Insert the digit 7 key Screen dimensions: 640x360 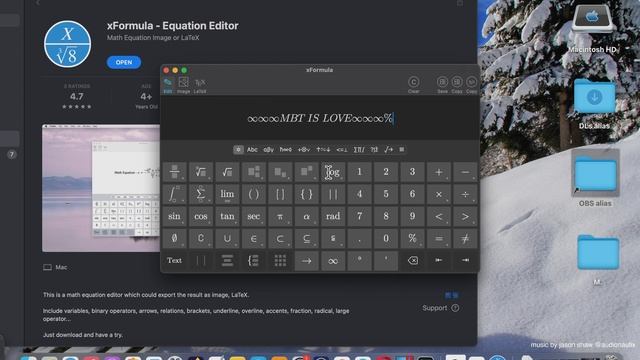[359, 216]
